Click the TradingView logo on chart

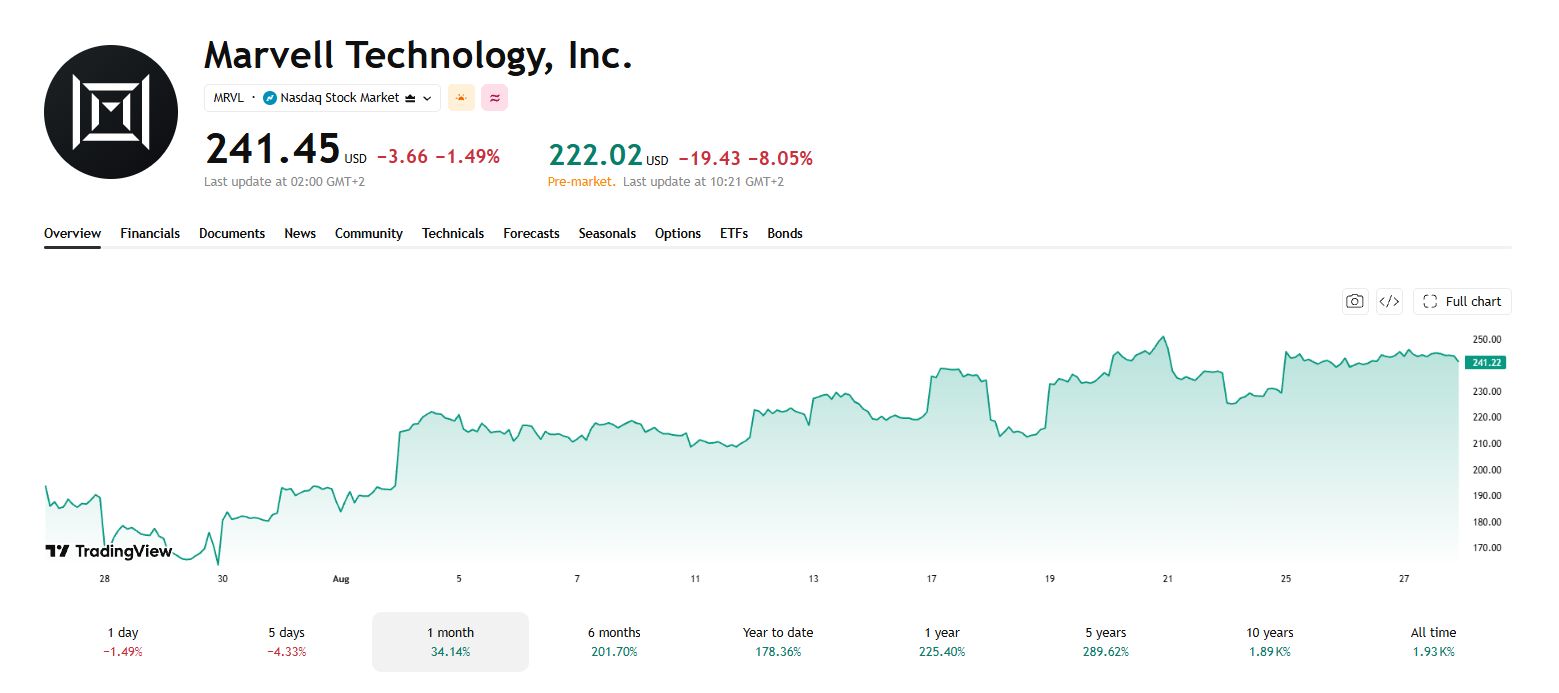coord(109,551)
